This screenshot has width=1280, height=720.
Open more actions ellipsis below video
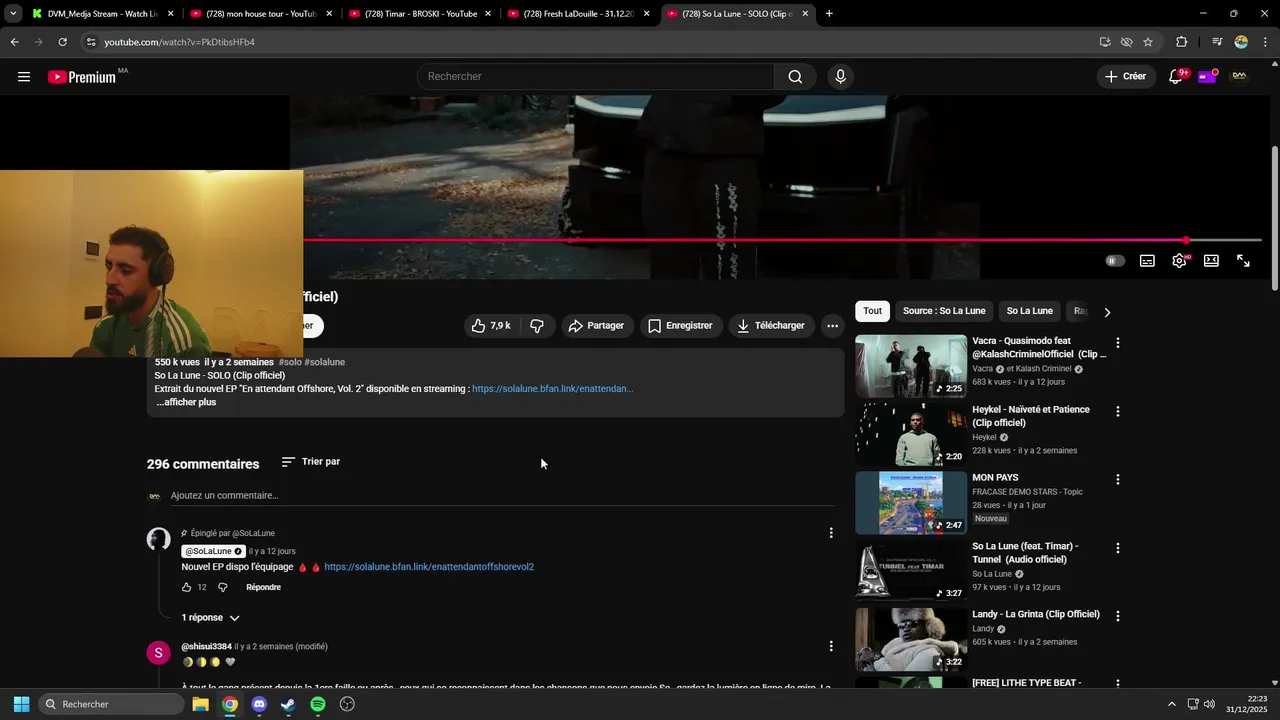[832, 326]
